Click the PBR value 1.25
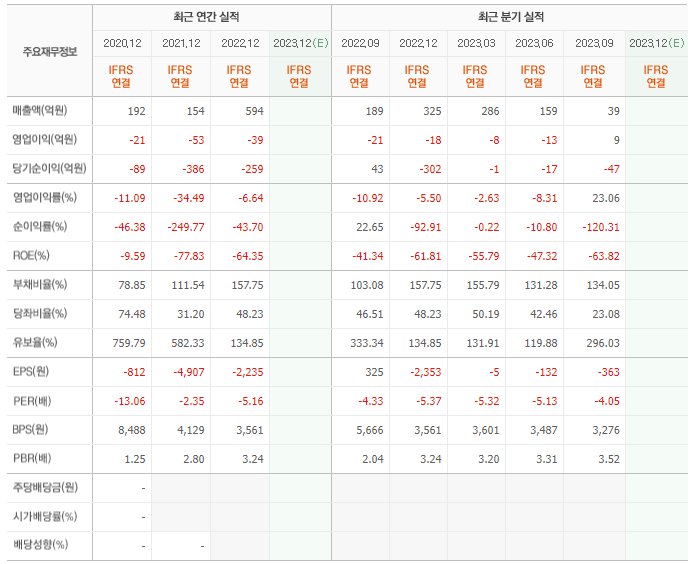The width and height of the screenshot is (693, 564). coord(135,460)
